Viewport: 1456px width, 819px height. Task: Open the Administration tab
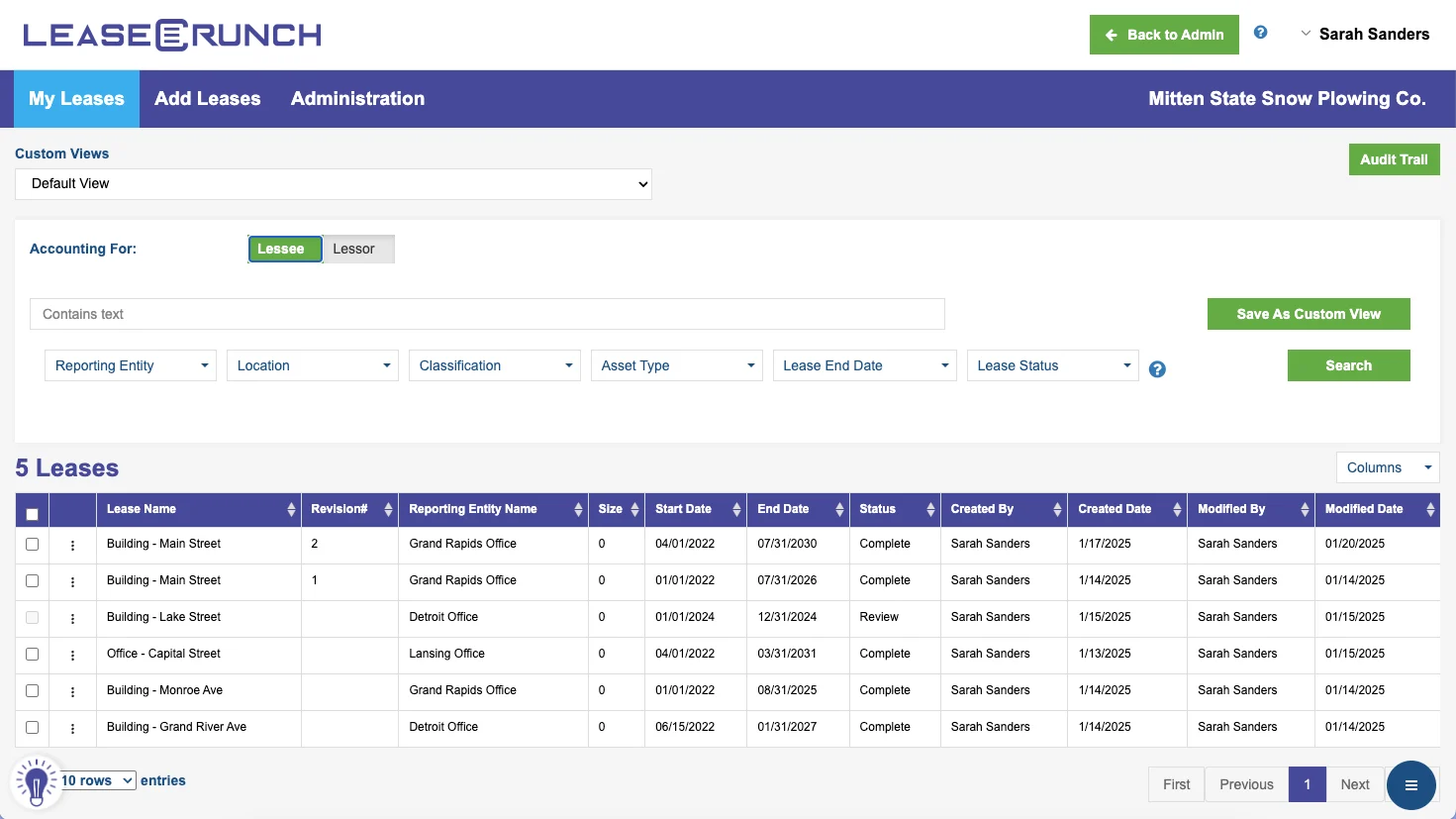click(357, 99)
